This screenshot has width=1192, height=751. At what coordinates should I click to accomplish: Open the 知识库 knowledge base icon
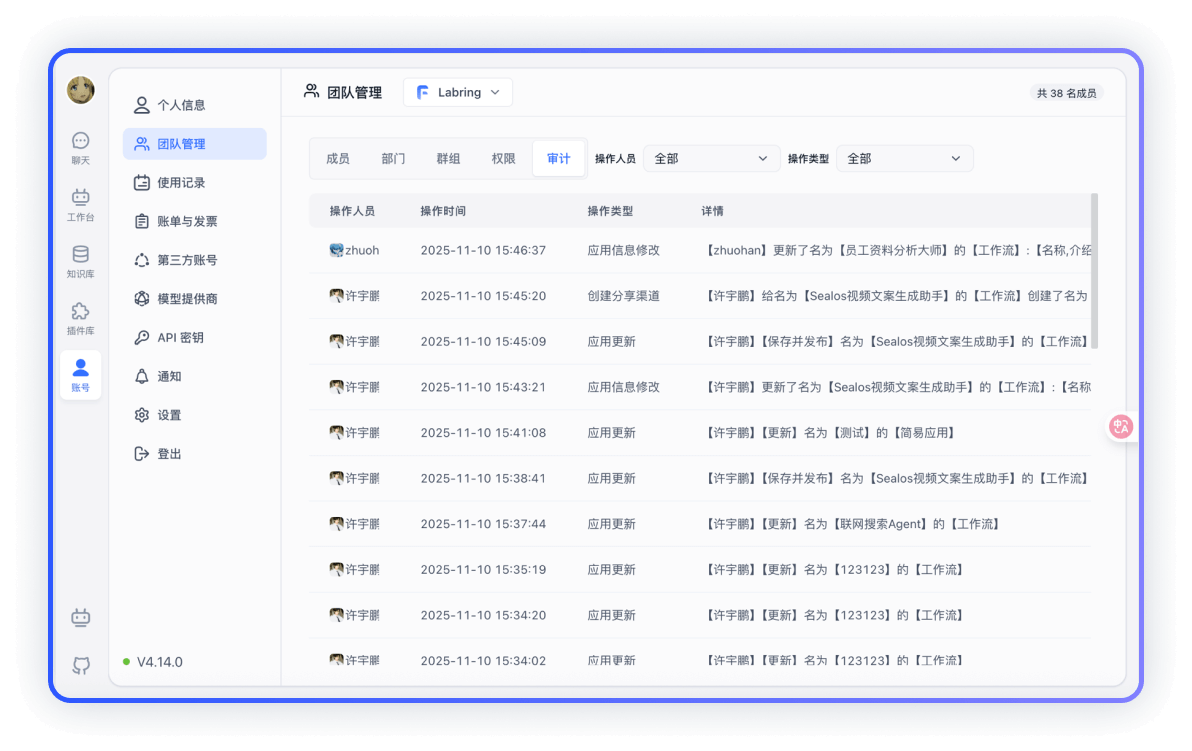[x=80, y=261]
